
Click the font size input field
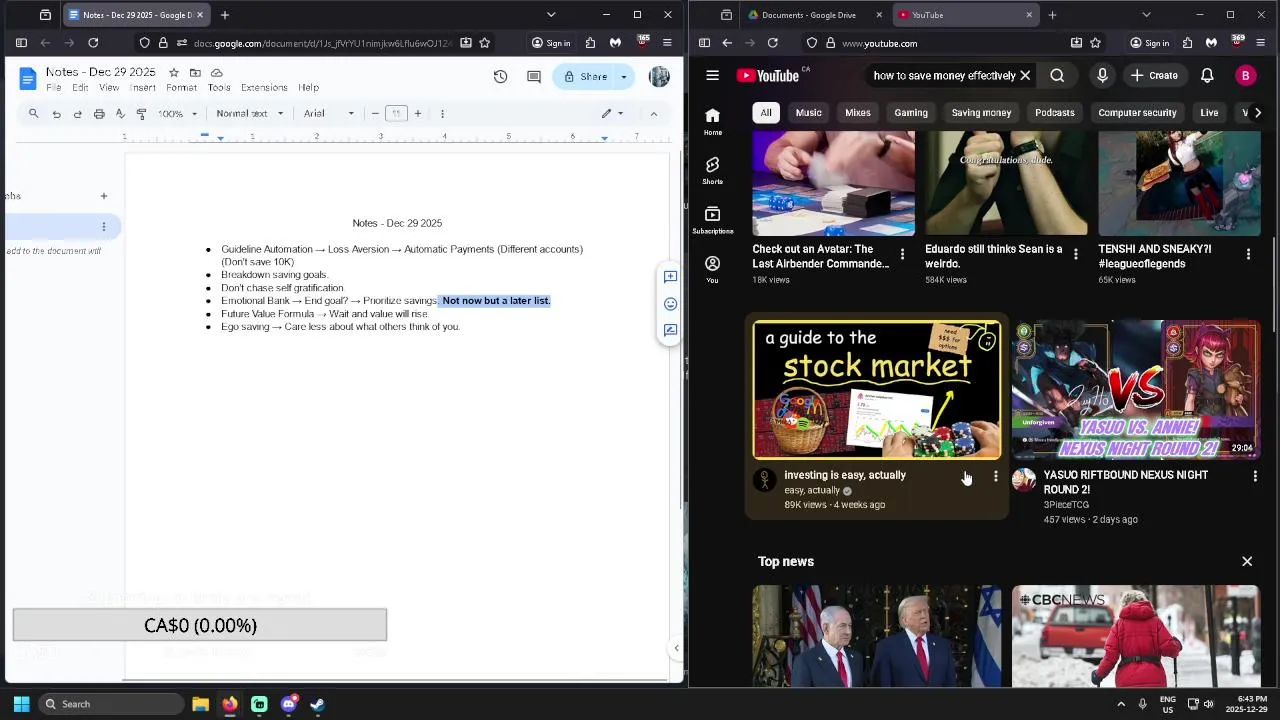click(x=396, y=113)
